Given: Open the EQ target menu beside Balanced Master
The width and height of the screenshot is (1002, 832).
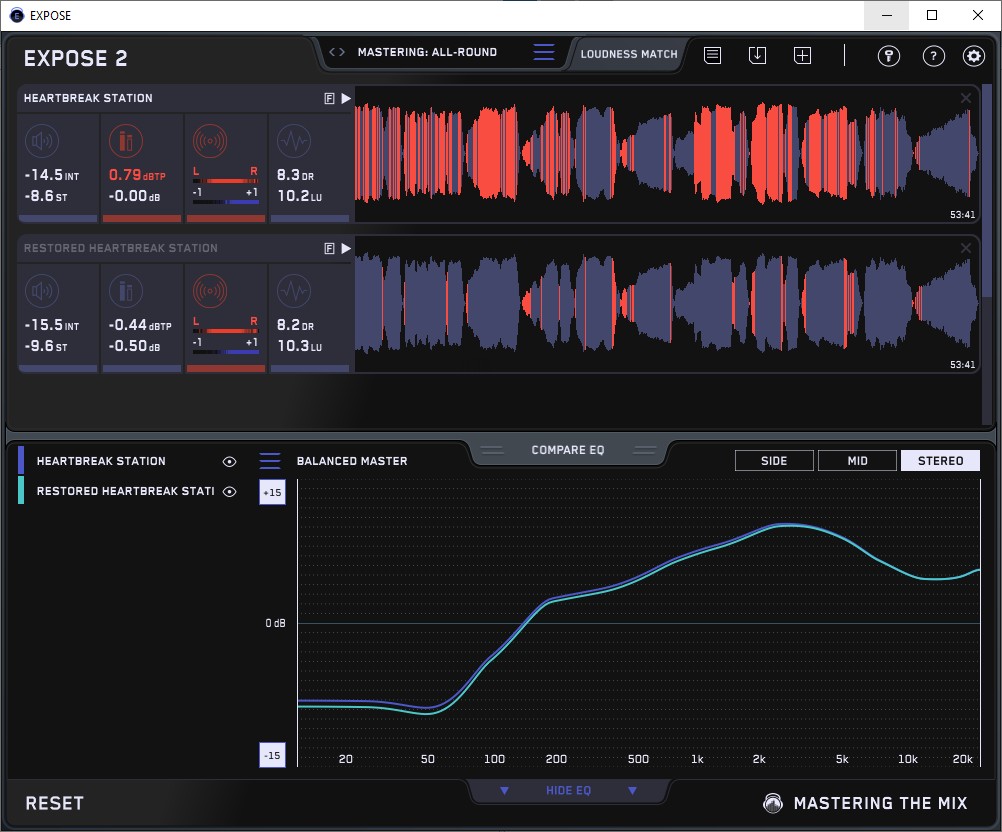Looking at the screenshot, I should pos(270,460).
